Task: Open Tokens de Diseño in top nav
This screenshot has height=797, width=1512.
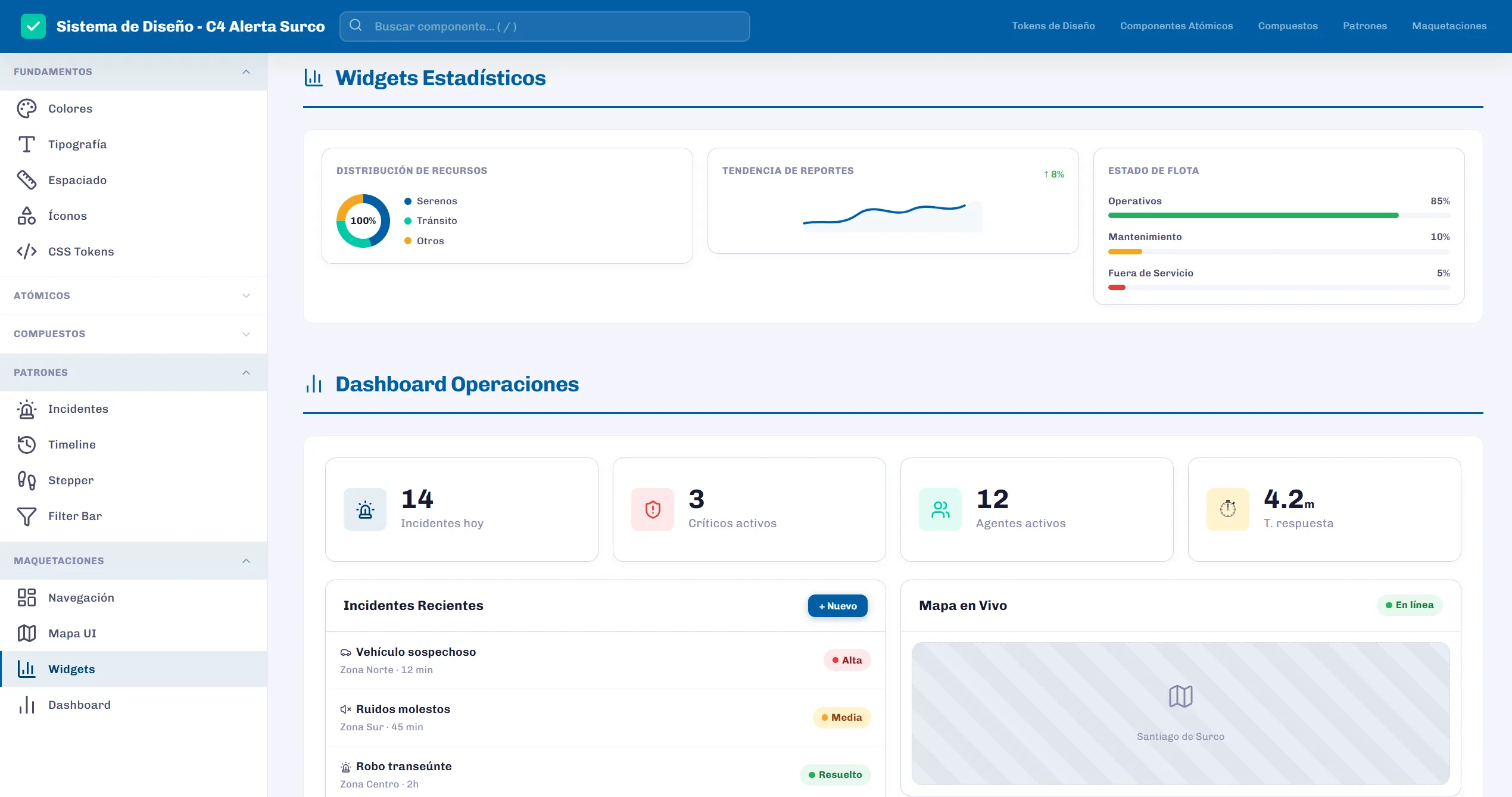Action: [1053, 26]
